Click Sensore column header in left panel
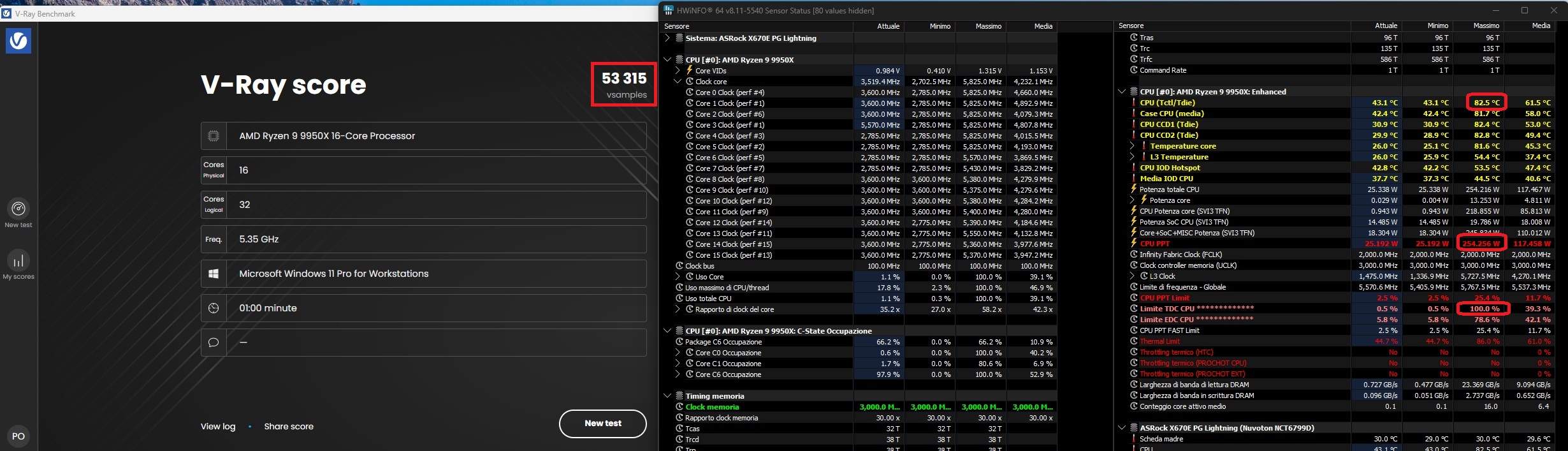The height and width of the screenshot is (451, 1568). (757, 26)
